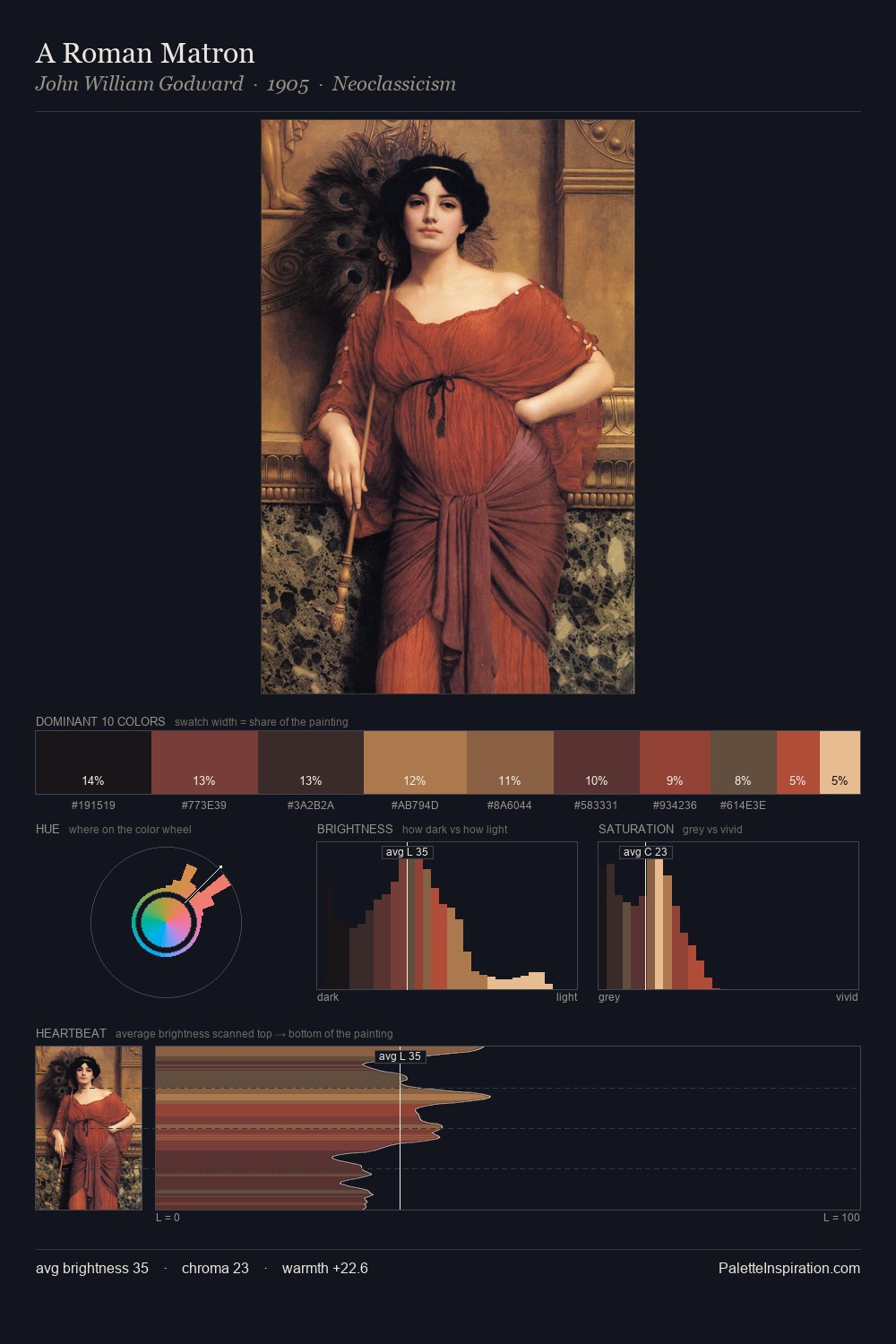Click 'warmth +22.6' footer stat
The image size is (896, 1344).
pyautogui.click(x=325, y=1268)
